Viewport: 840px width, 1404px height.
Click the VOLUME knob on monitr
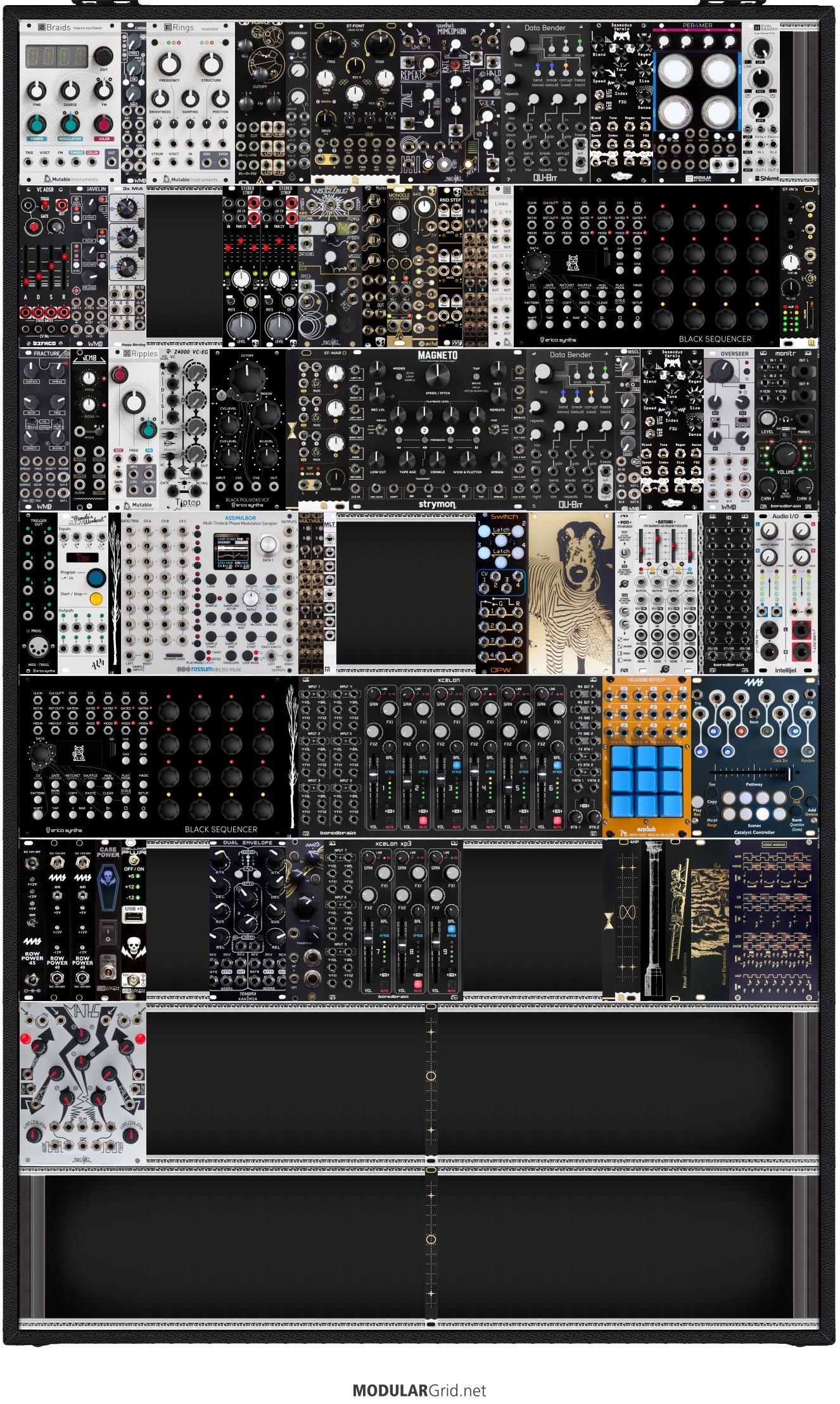pyautogui.click(x=786, y=454)
